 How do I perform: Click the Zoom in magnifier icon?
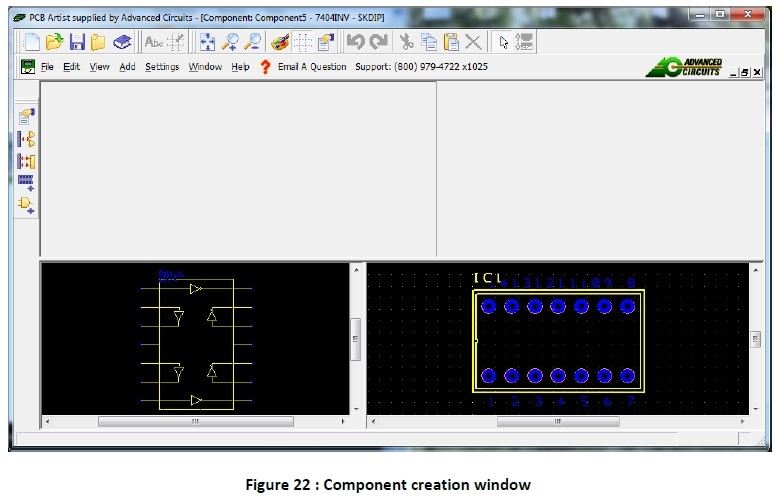(231, 42)
